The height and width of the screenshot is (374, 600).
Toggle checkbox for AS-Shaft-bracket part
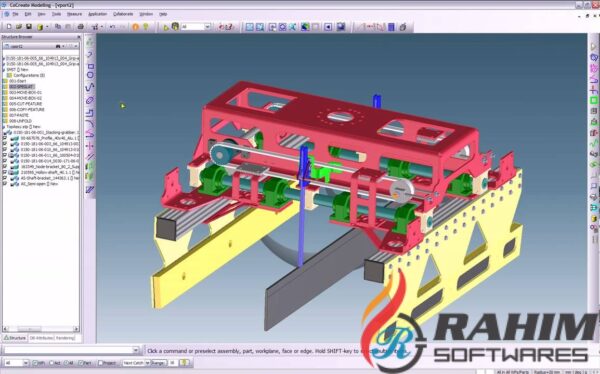5,178
